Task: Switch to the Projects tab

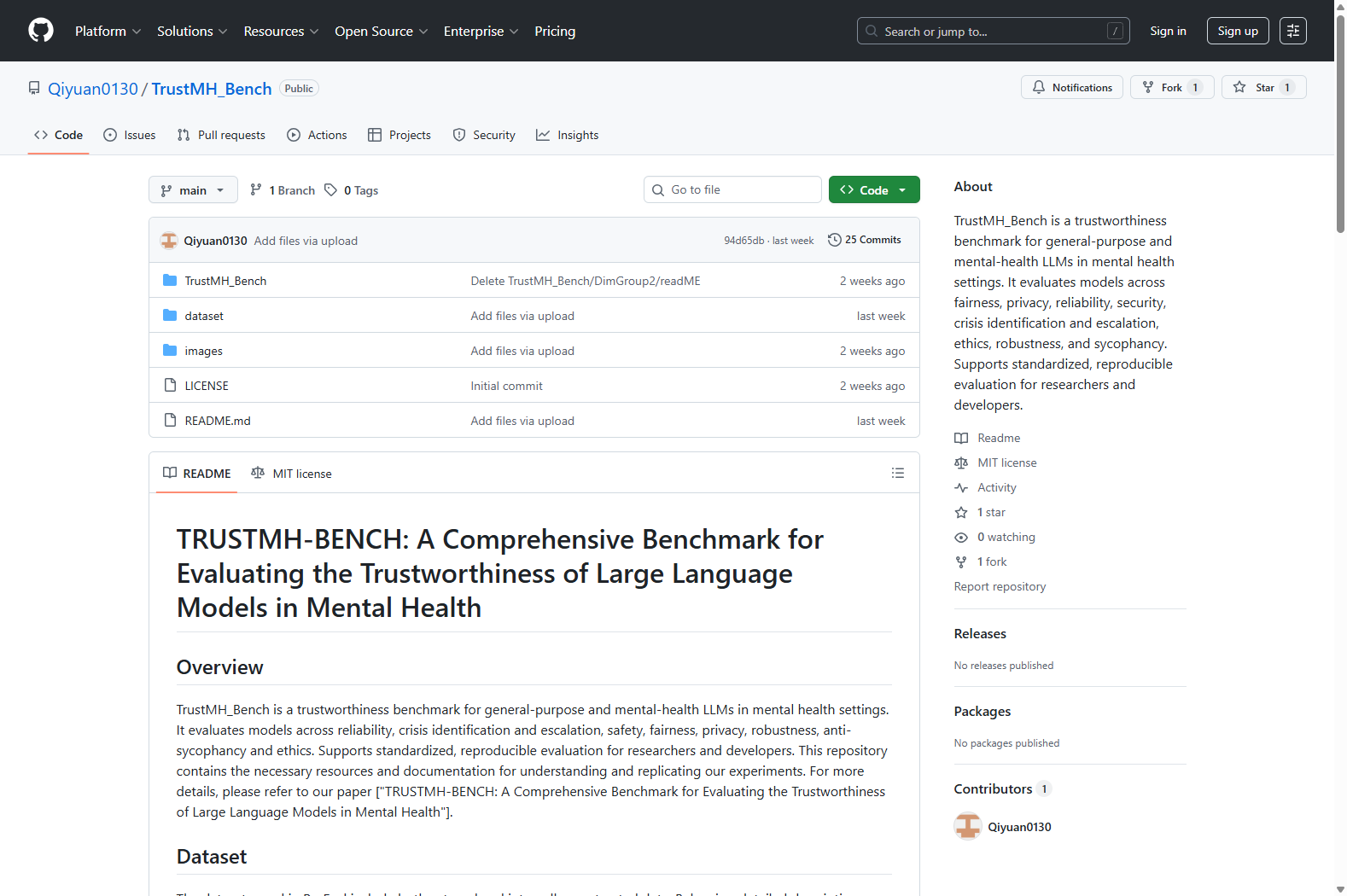Action: click(x=399, y=135)
